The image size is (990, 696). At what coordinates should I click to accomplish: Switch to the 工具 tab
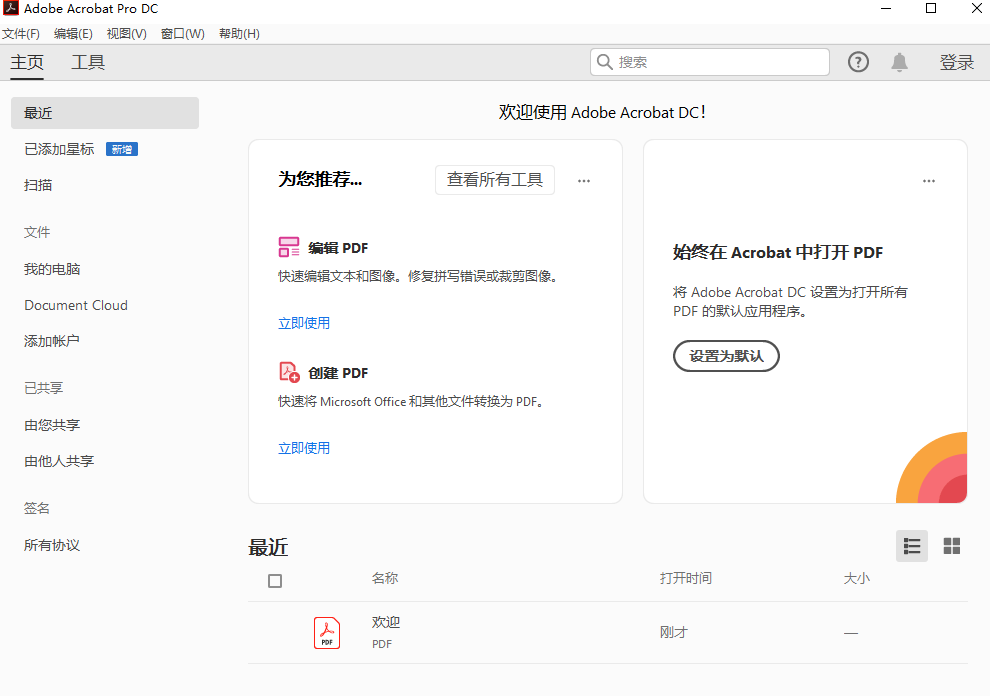88,62
